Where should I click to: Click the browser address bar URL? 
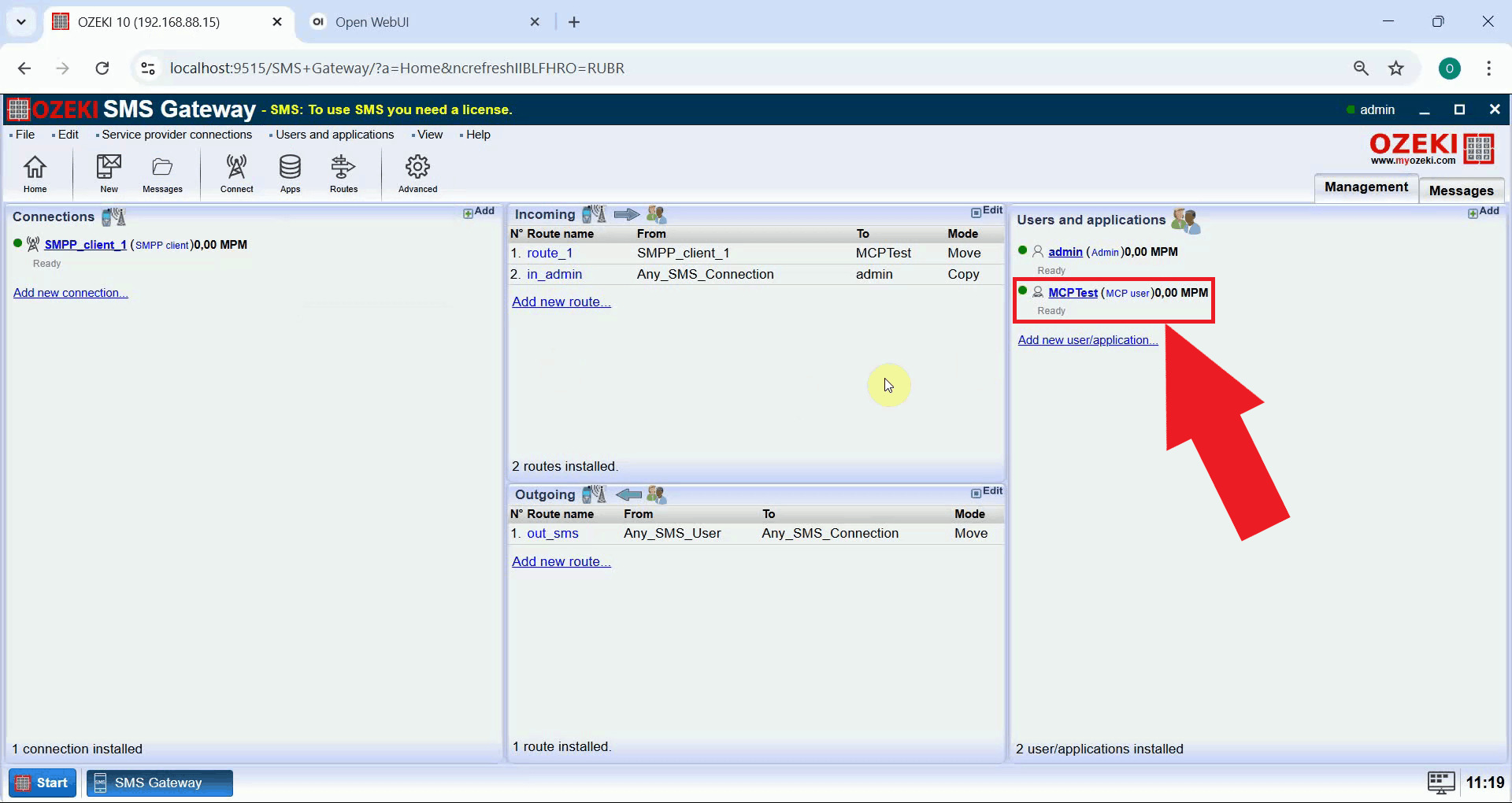click(397, 68)
